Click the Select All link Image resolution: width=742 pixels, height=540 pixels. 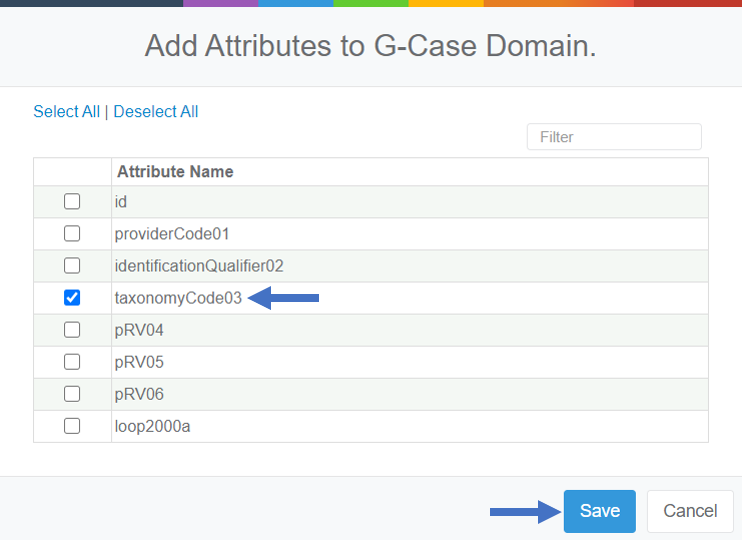[67, 112]
